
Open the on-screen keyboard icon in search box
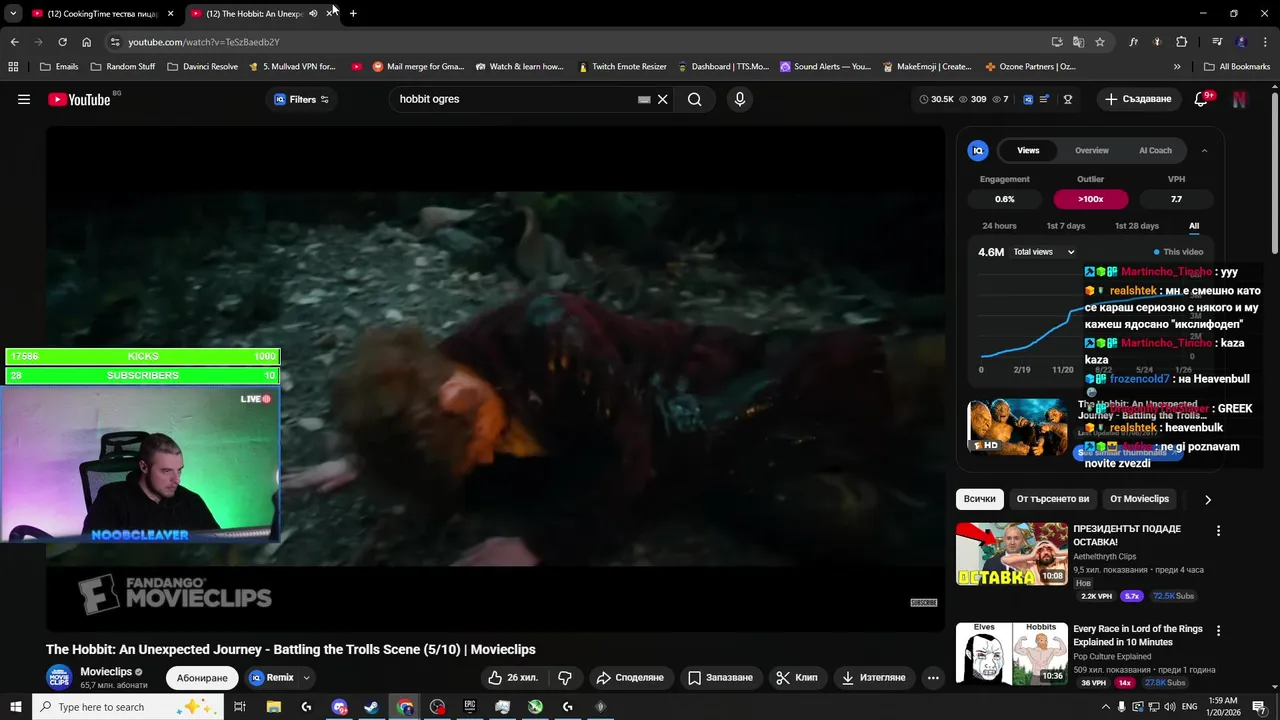[644, 99]
